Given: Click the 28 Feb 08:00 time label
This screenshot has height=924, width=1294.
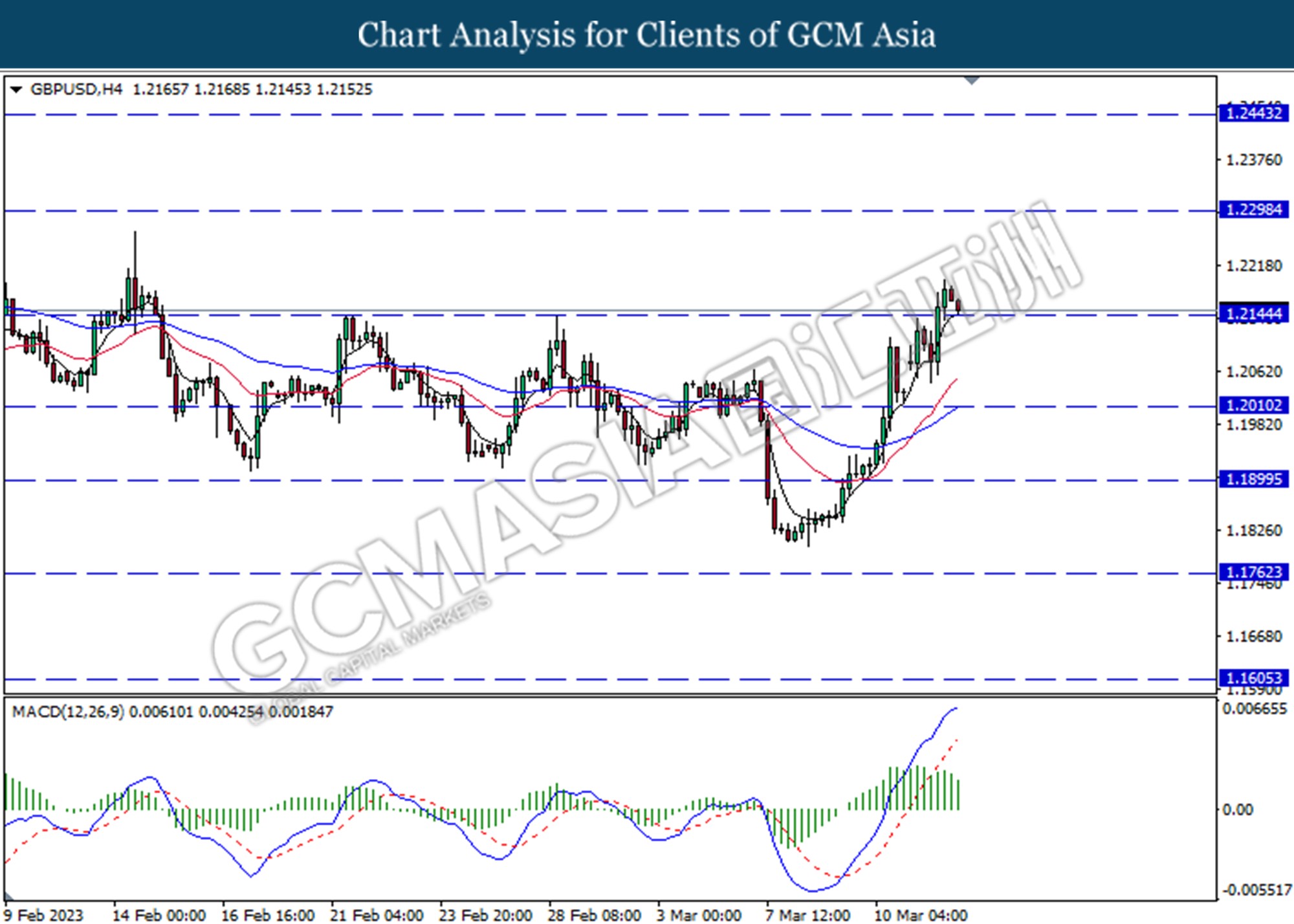Looking at the screenshot, I should pyautogui.click(x=594, y=915).
